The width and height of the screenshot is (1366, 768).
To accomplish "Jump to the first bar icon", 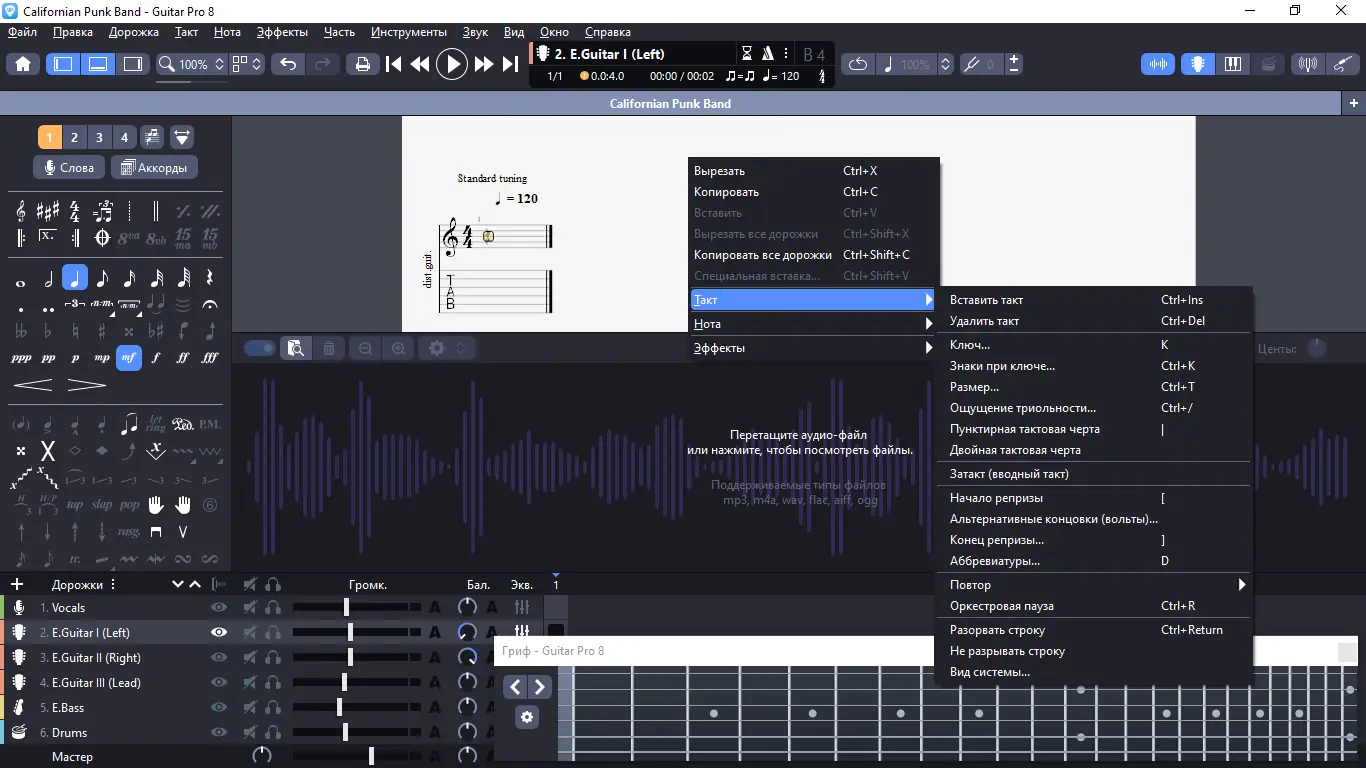I will tap(394, 64).
